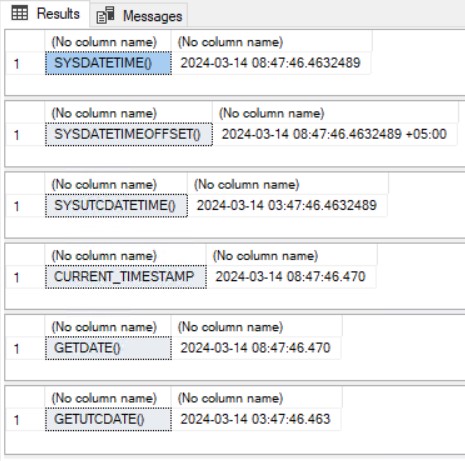This screenshot has width=465, height=461.
Task: Click the CURRENT_TIMESTAMP timestamp value cell
Action: [291, 277]
